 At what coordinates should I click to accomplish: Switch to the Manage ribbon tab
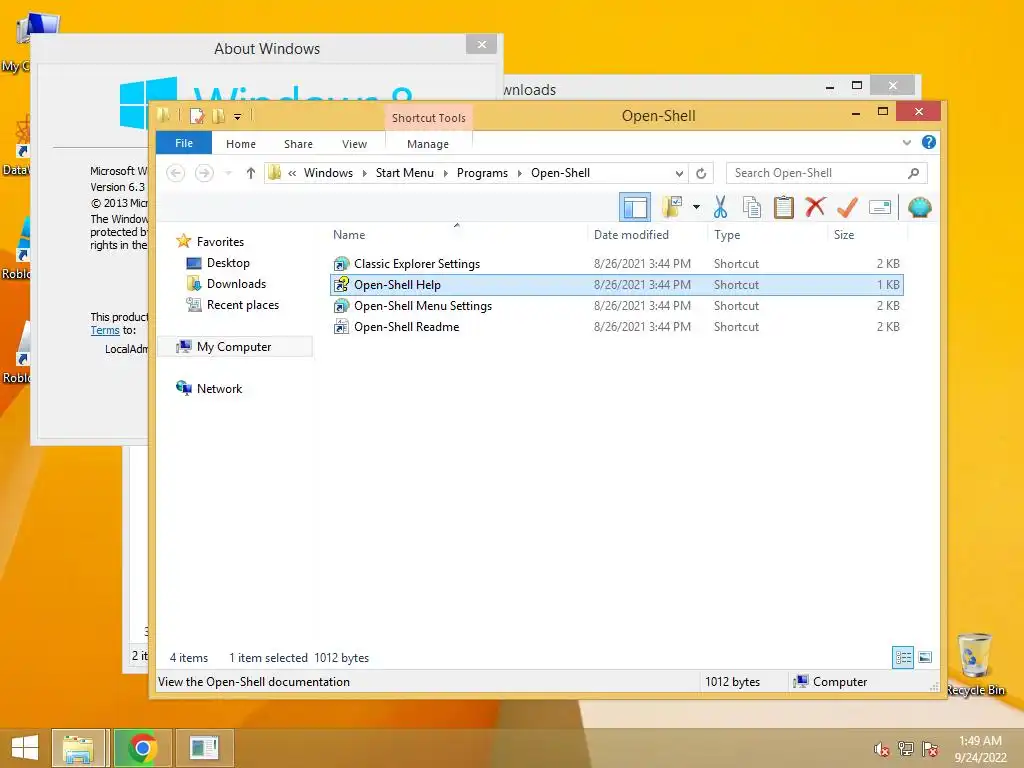point(428,144)
